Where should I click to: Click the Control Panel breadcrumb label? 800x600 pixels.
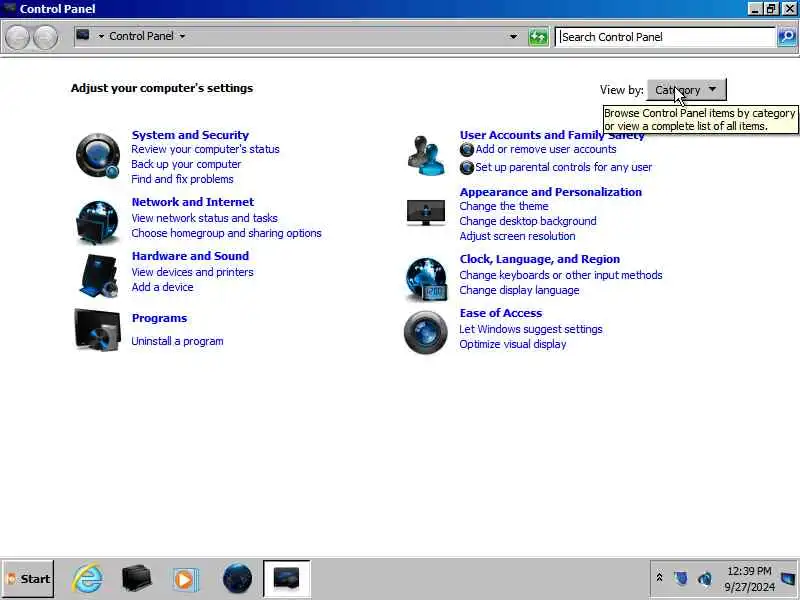141,36
